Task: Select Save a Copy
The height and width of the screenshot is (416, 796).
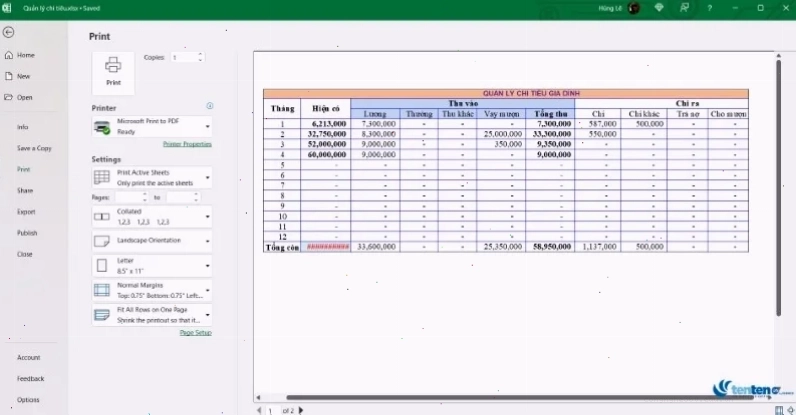Action: click(34, 148)
